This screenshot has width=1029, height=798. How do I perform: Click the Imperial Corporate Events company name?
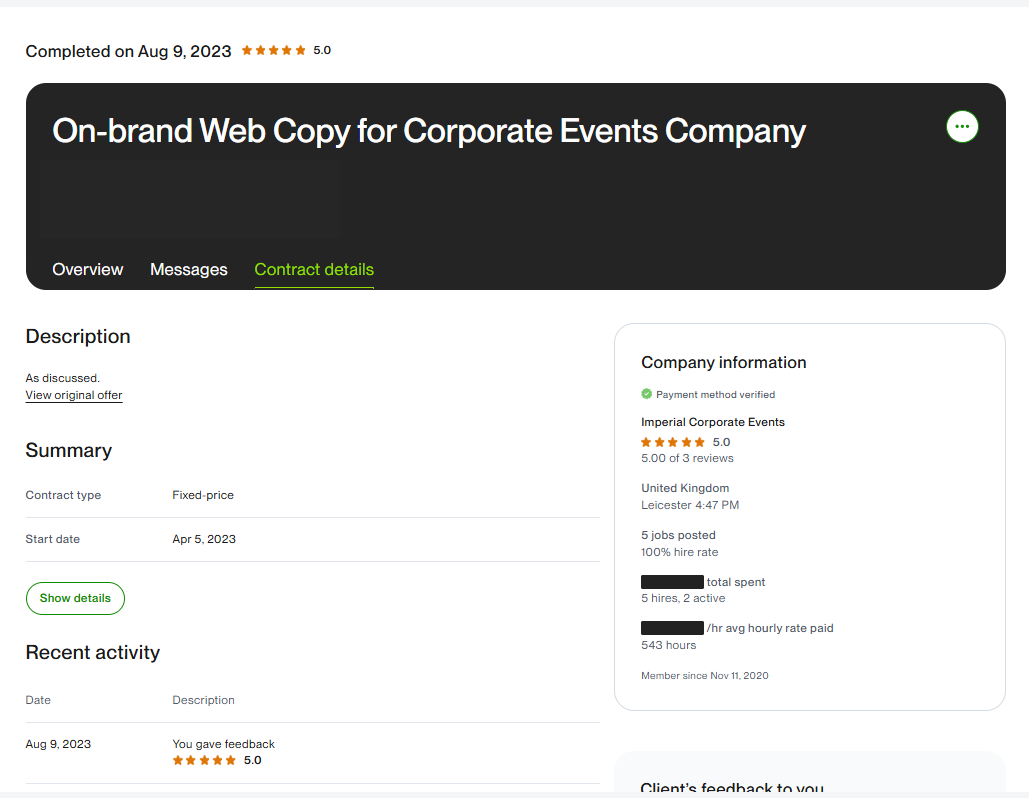713,422
